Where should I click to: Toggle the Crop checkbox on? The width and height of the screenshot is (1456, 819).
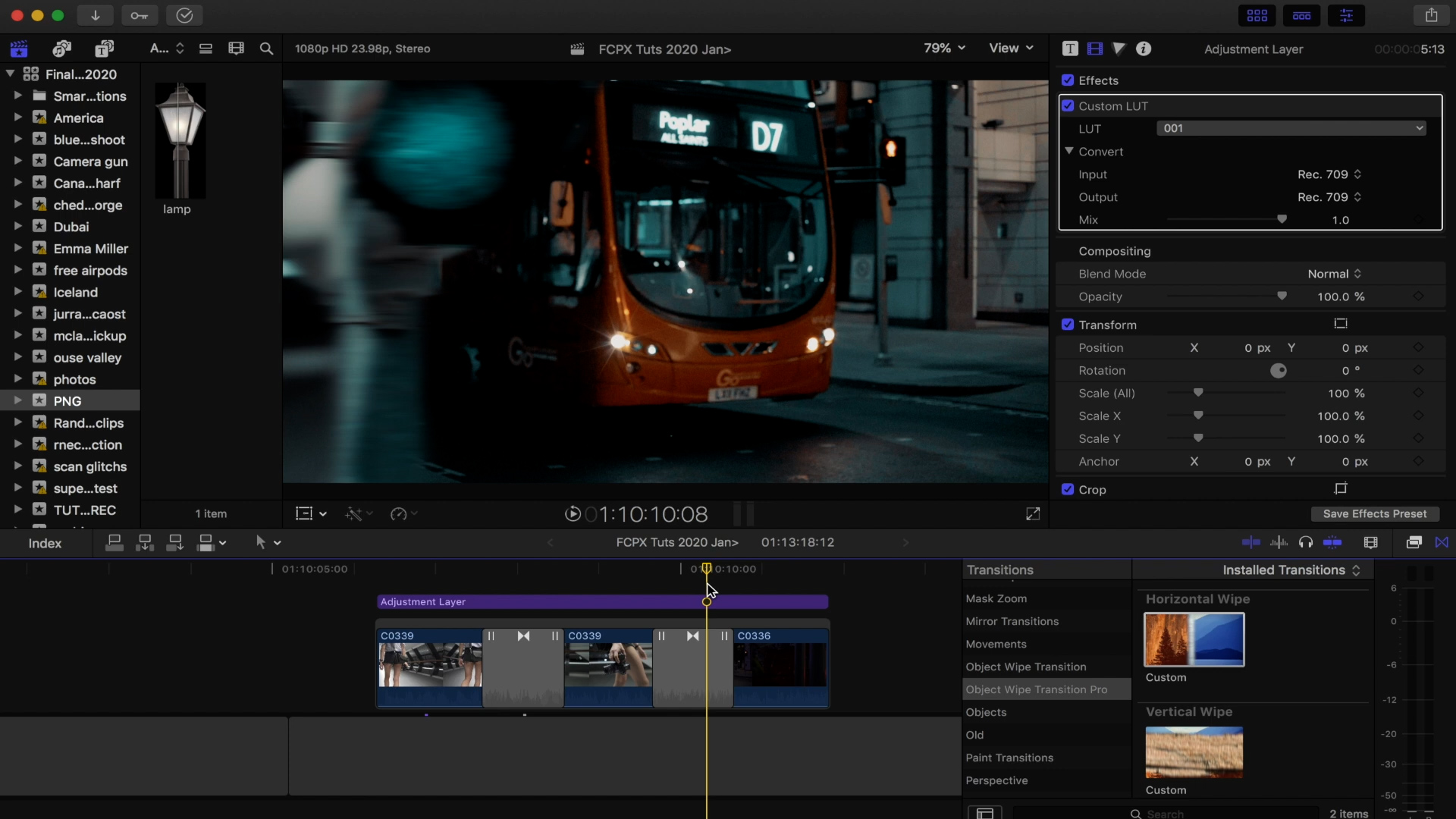(x=1067, y=489)
